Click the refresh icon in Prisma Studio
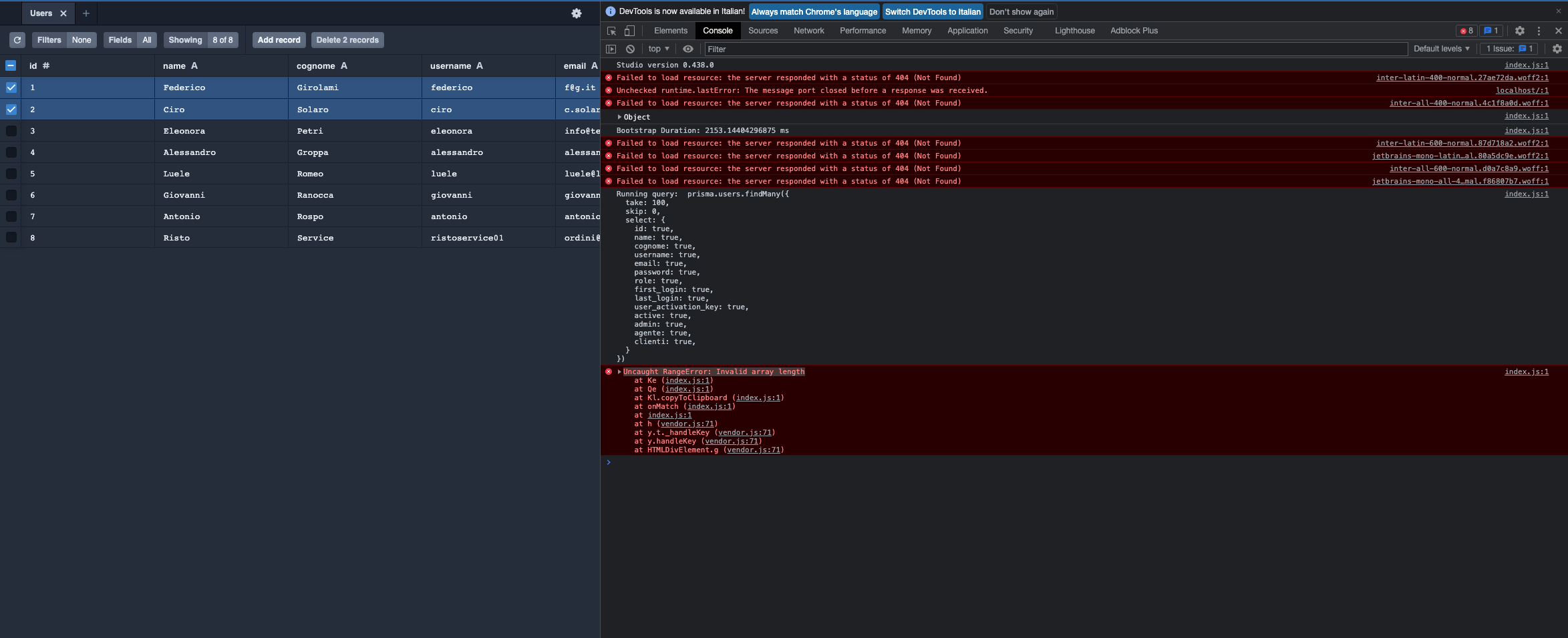The width and height of the screenshot is (1568, 638). click(x=17, y=40)
